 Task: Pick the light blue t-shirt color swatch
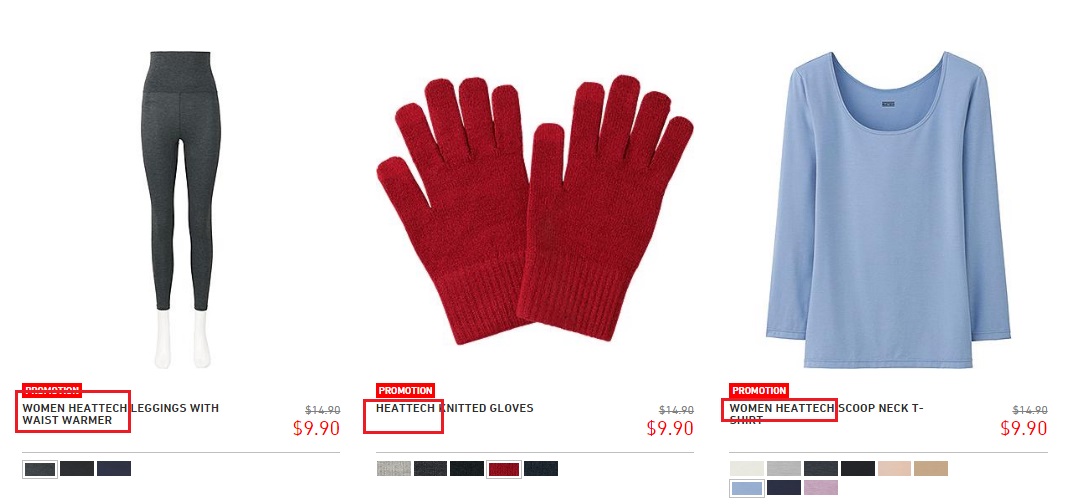pos(747,488)
